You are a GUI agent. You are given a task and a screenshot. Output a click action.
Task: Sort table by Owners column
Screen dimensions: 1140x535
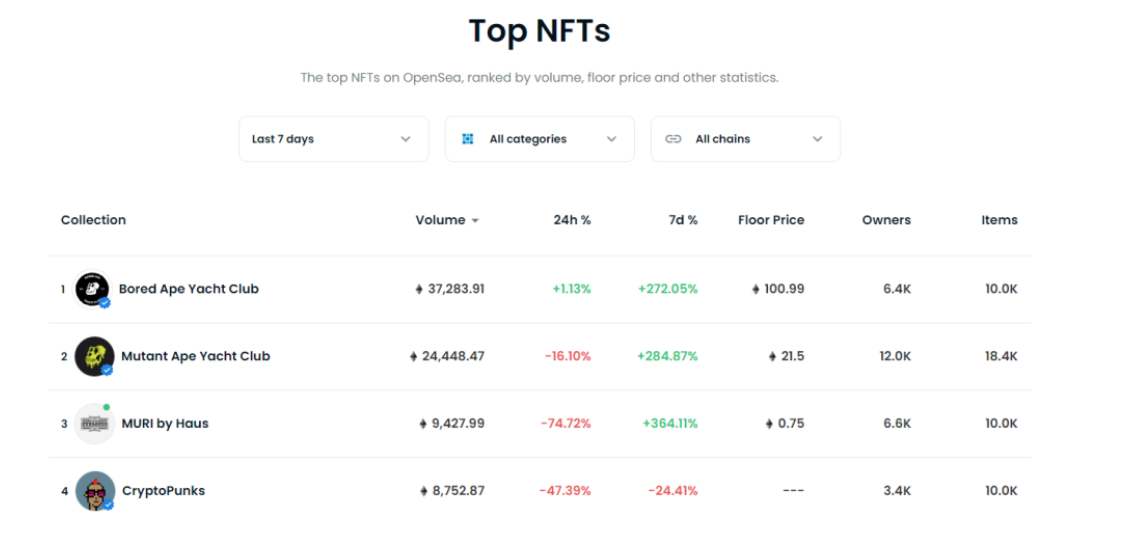(886, 220)
